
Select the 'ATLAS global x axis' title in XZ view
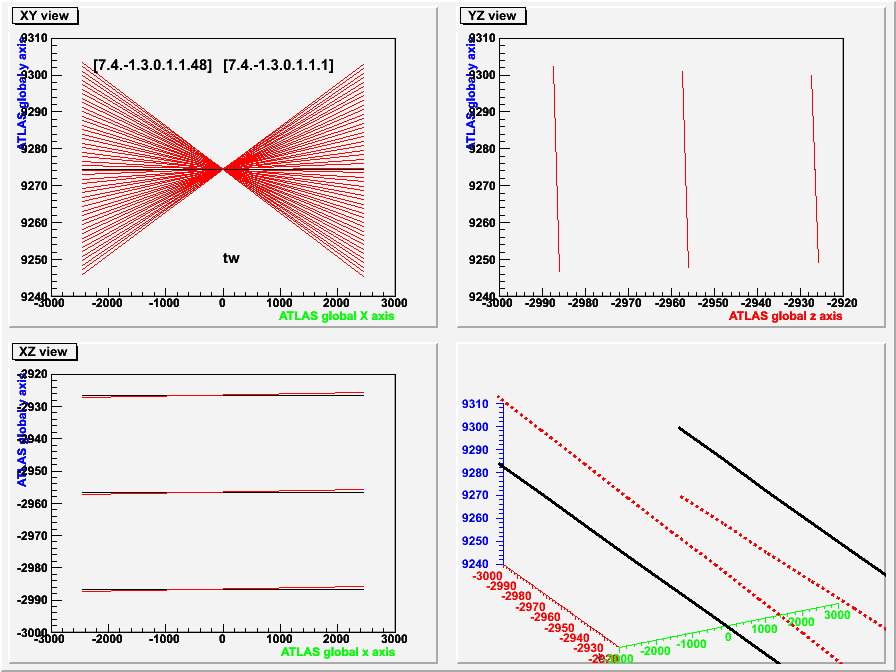pos(337,652)
